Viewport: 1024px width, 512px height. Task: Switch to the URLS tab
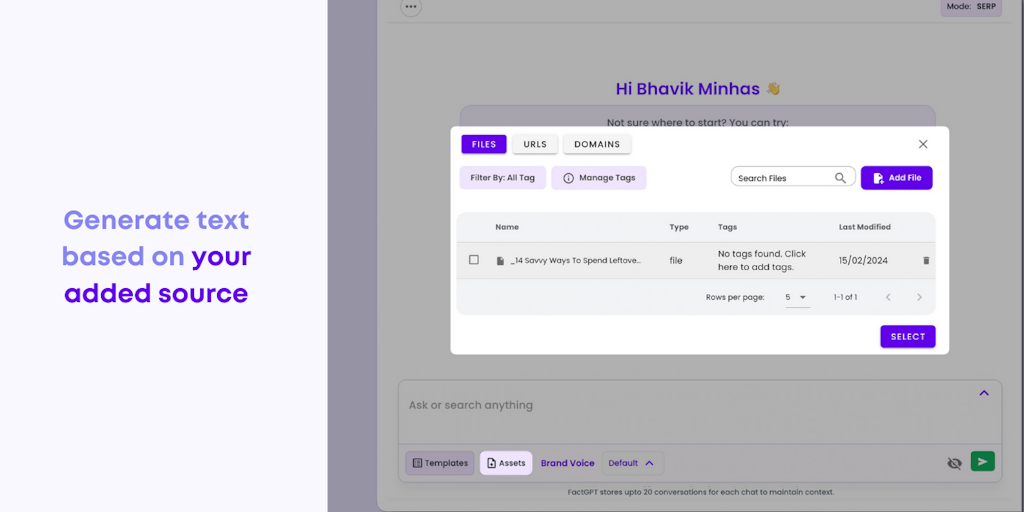pyautogui.click(x=535, y=144)
